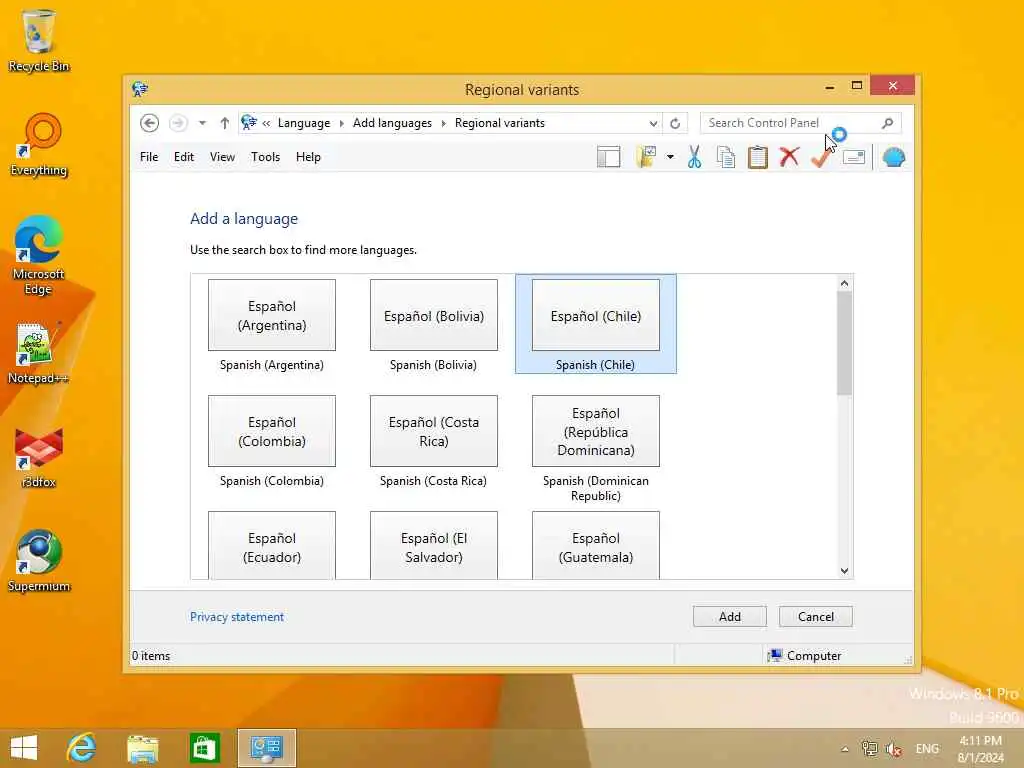The image size is (1024, 768).
Task: Click the E-mail envelope toolbar icon
Action: (x=854, y=157)
